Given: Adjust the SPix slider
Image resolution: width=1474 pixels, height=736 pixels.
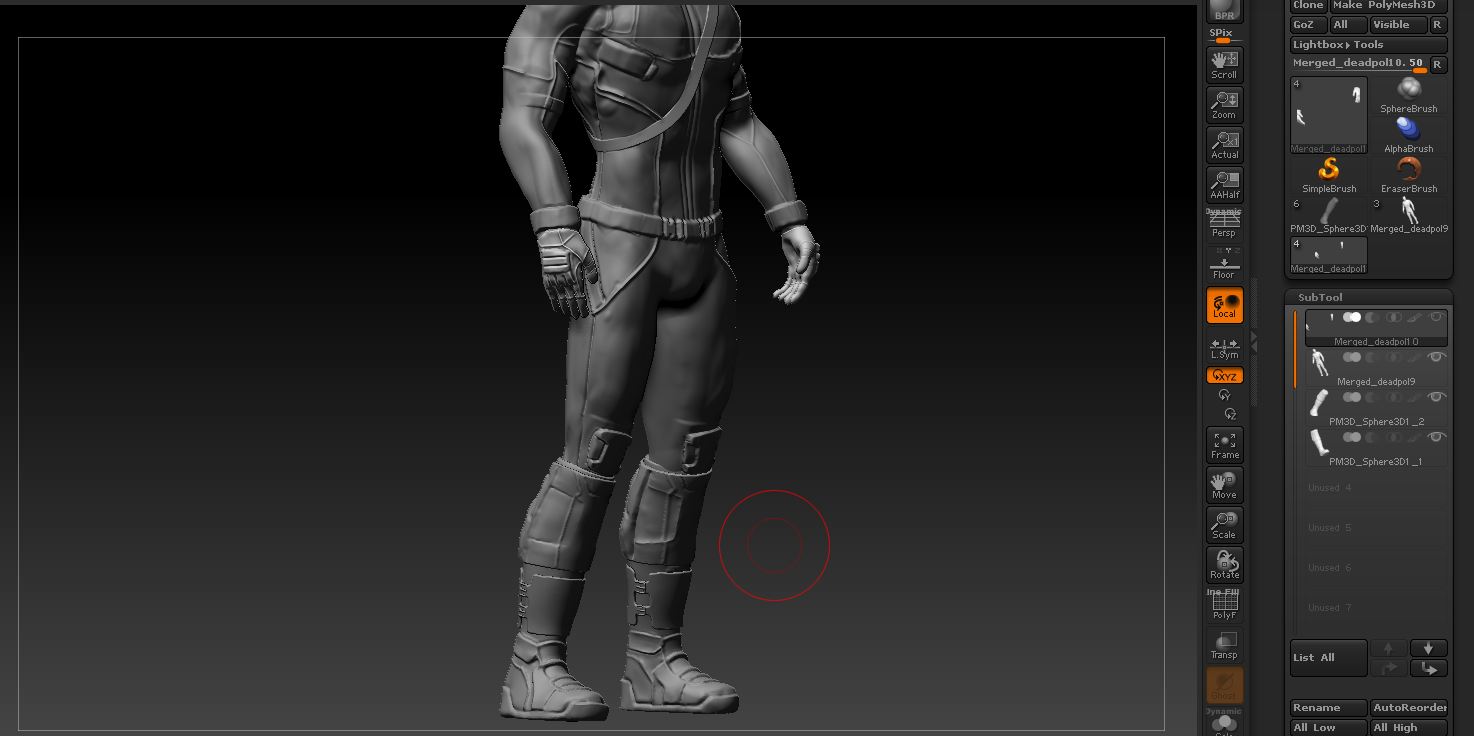Looking at the screenshot, I should pyautogui.click(x=1222, y=35).
